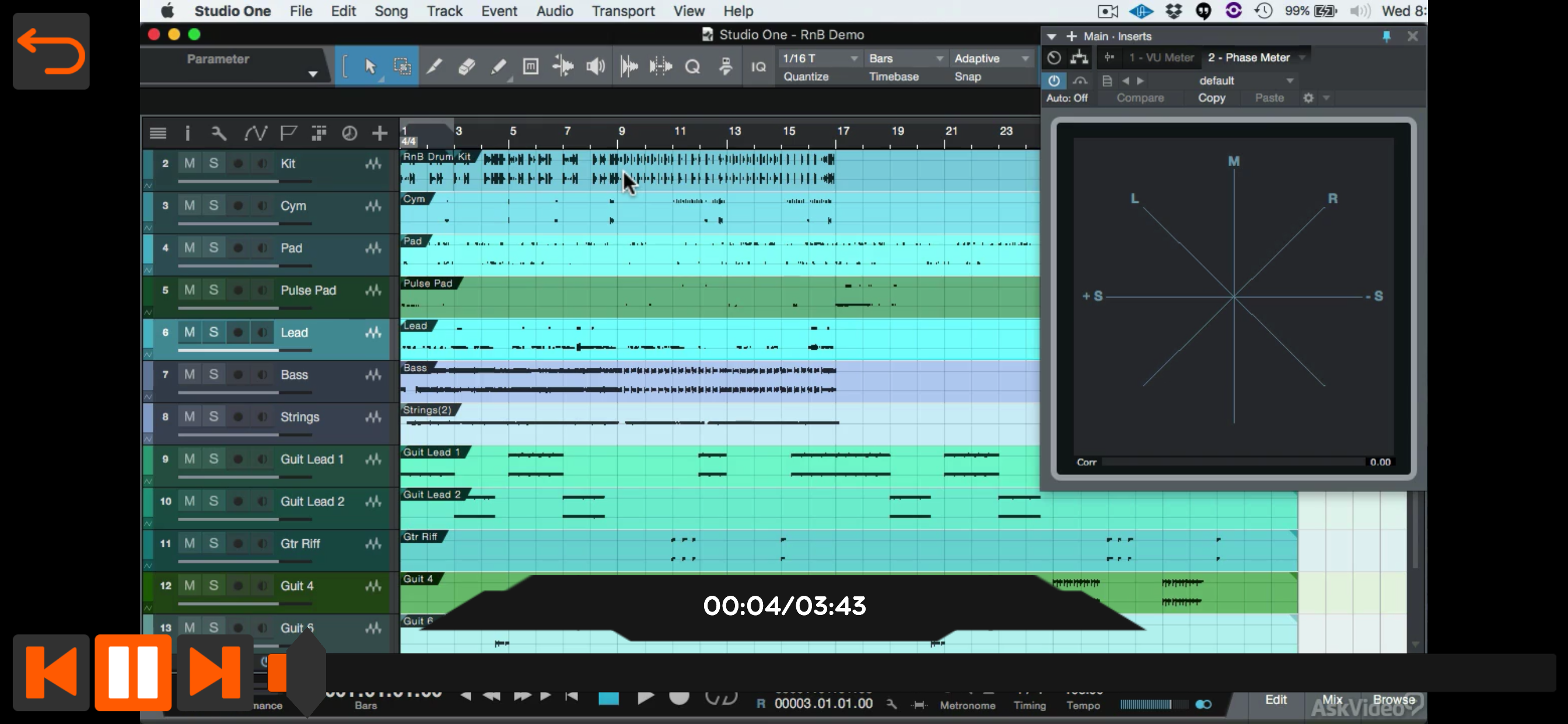Screen dimensions: 1568x724
Task: Toggle Phase Meter power bypass button
Action: [x=1053, y=80]
